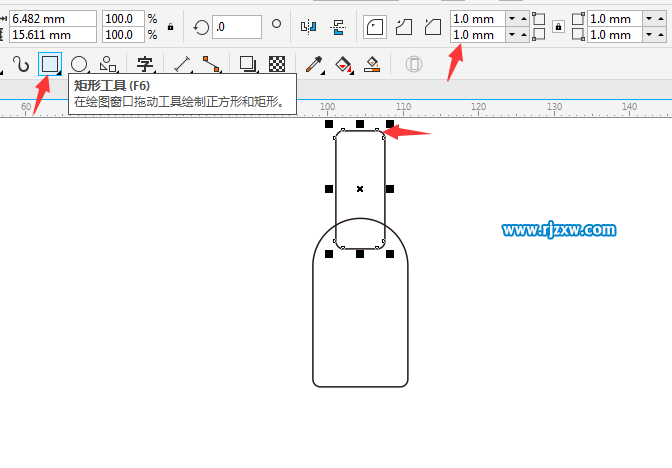Screen dimensions: 672x468
Task: Click the top-left corner radius 1.0 mm field
Action: tap(478, 19)
